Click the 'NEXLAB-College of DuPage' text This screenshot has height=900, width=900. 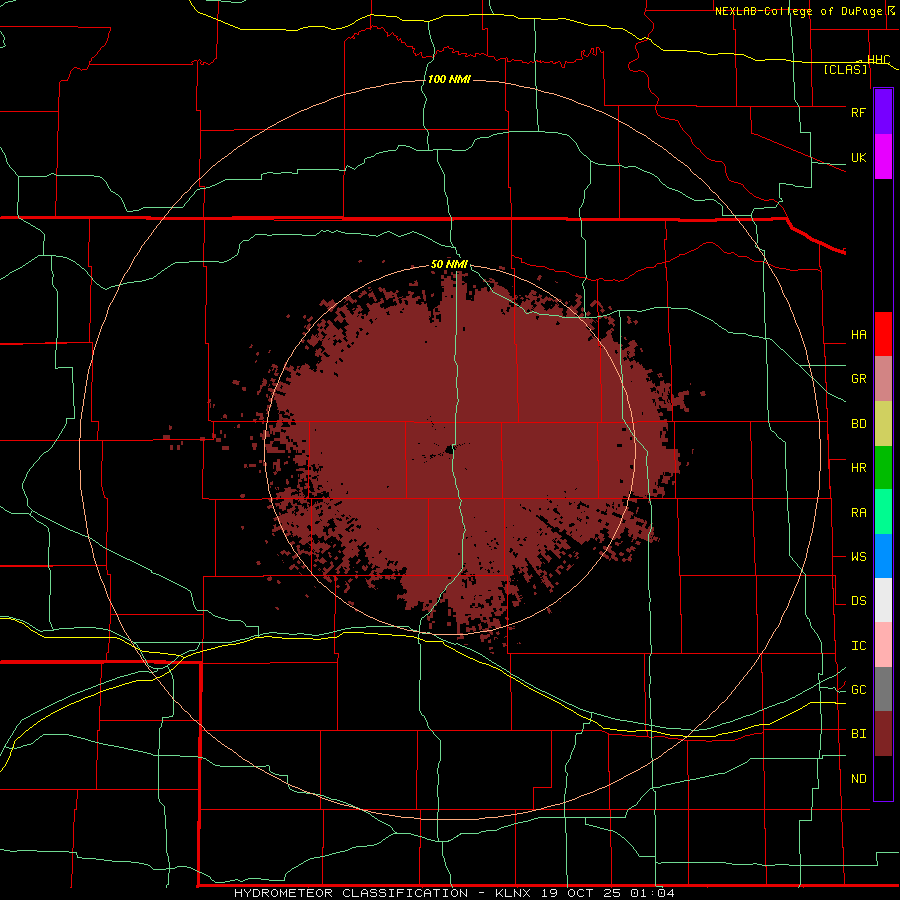point(801,11)
